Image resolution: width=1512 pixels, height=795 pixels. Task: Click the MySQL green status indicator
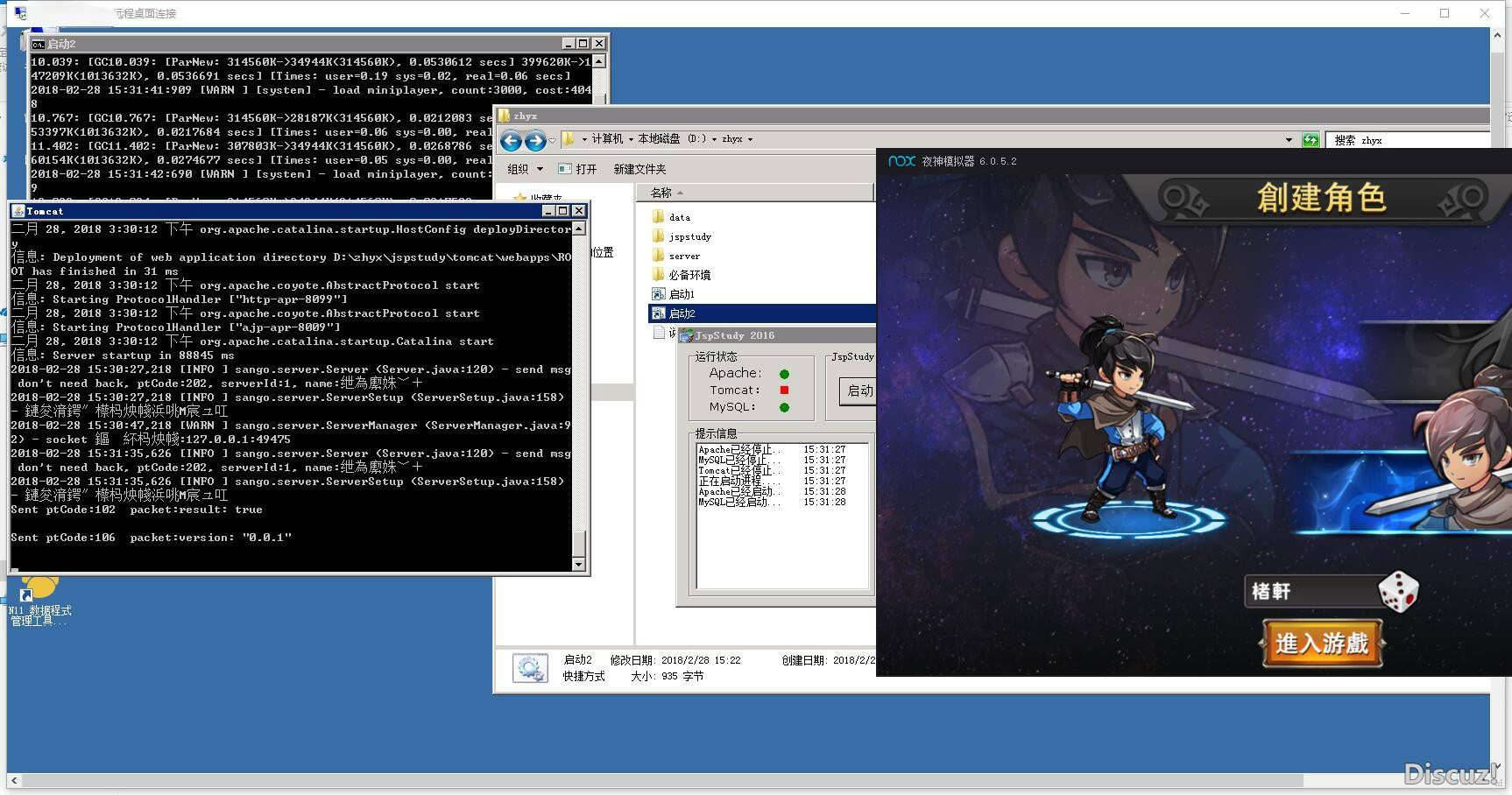point(784,407)
